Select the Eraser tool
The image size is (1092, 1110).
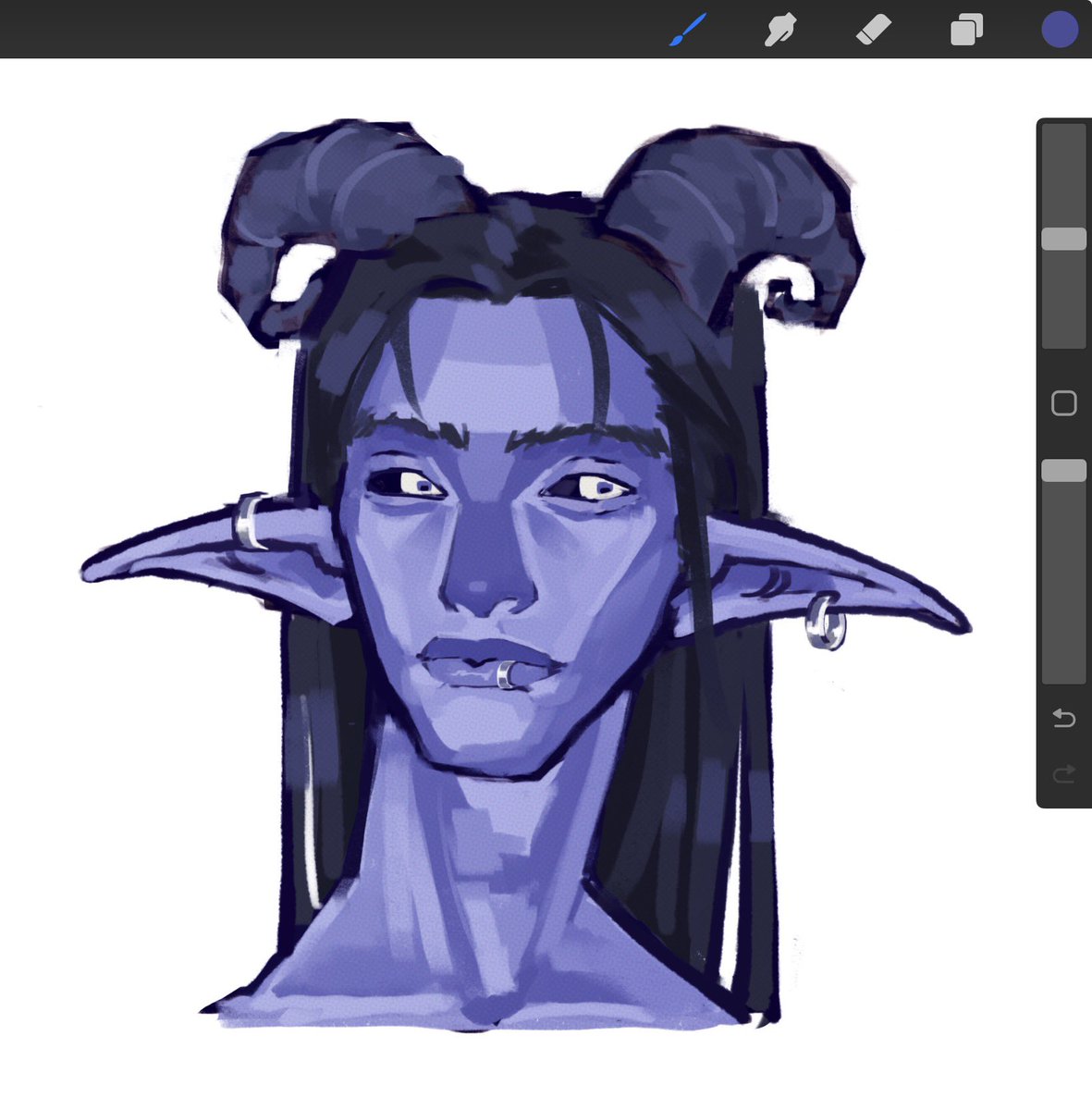coord(874,30)
